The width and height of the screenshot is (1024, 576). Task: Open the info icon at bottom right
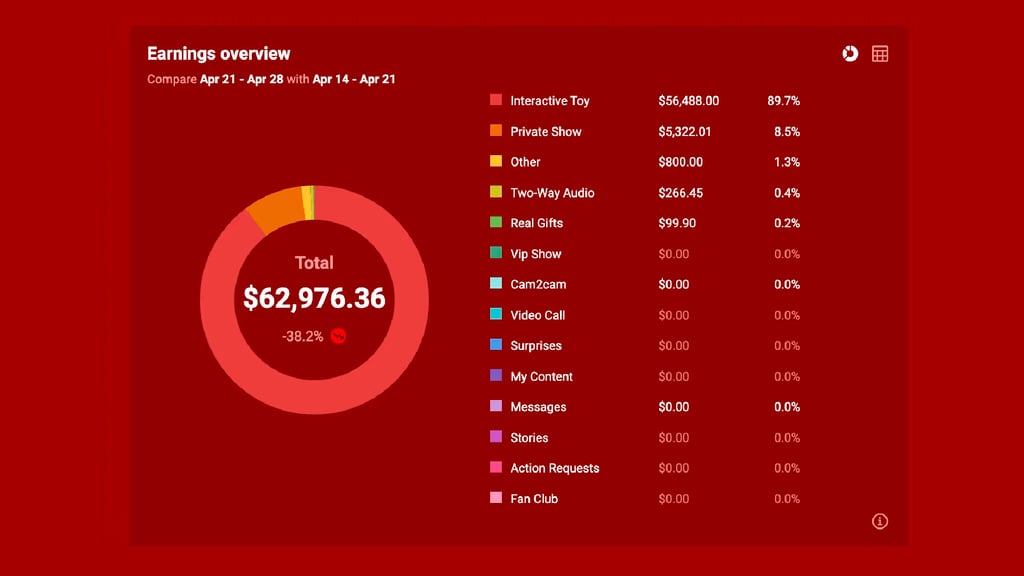click(880, 521)
